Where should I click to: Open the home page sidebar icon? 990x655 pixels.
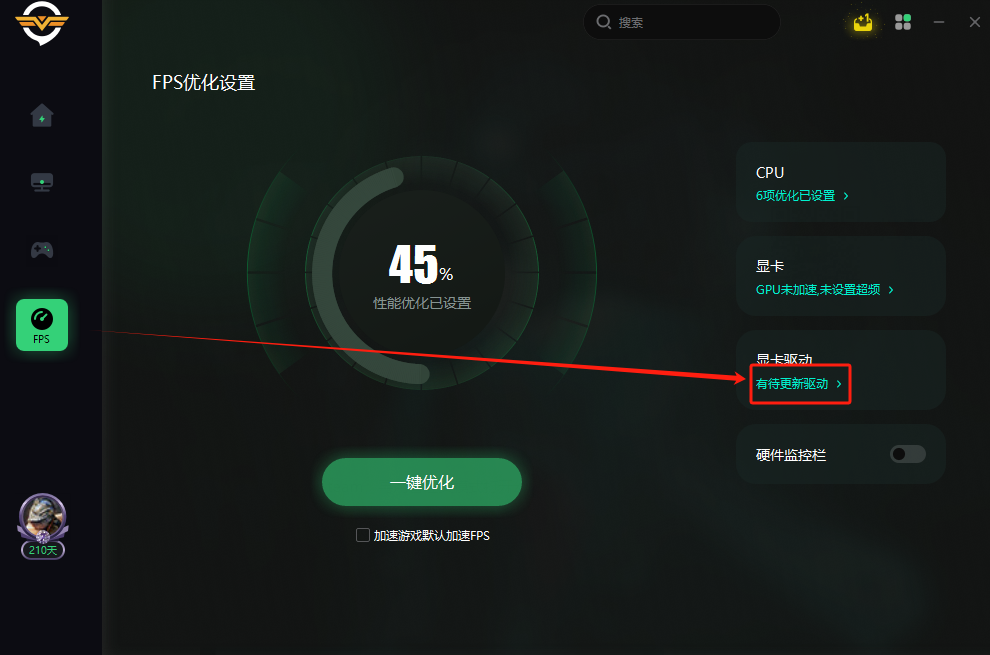click(42, 116)
